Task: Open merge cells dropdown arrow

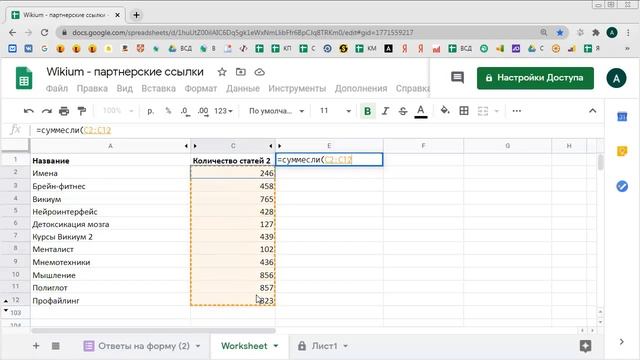Action: tap(497, 111)
